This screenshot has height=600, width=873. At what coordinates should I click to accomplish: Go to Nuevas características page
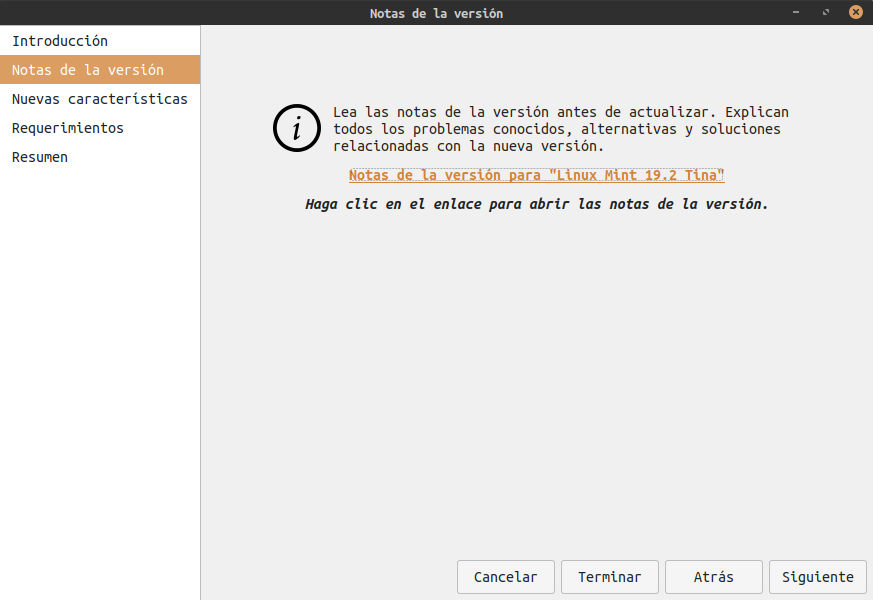point(100,99)
